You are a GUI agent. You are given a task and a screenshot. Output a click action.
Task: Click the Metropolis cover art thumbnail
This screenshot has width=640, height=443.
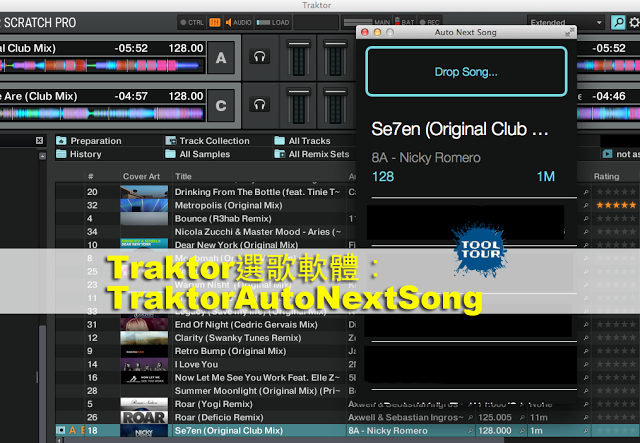pos(144,205)
